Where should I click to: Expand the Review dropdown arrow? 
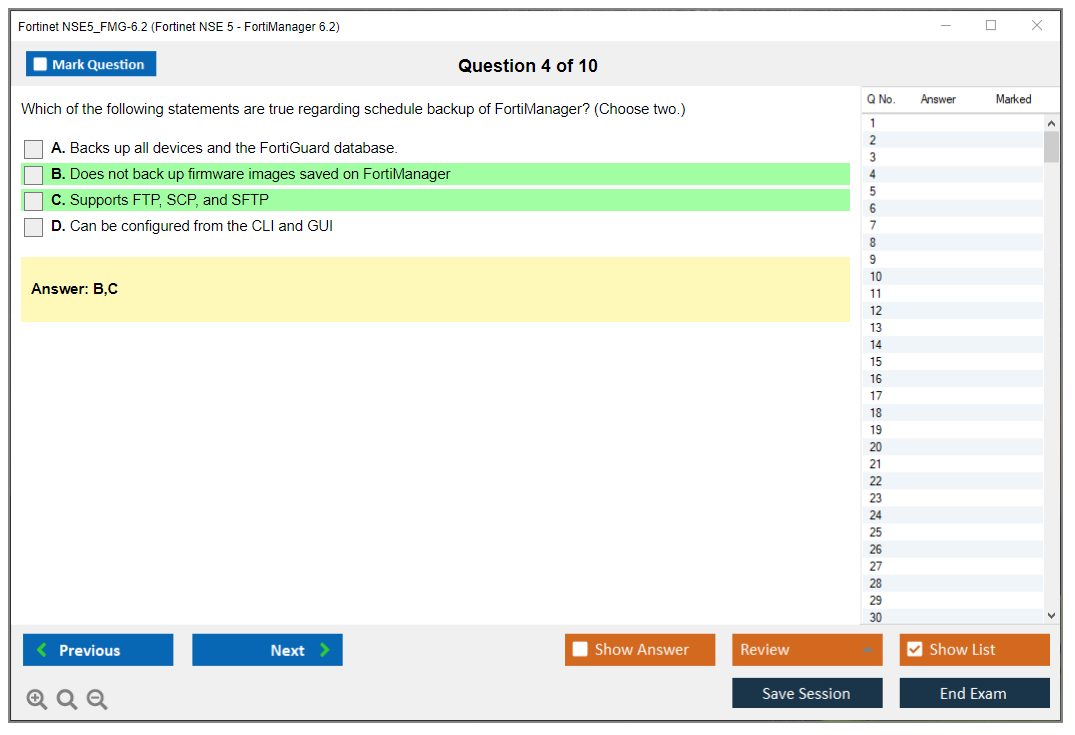pos(867,650)
